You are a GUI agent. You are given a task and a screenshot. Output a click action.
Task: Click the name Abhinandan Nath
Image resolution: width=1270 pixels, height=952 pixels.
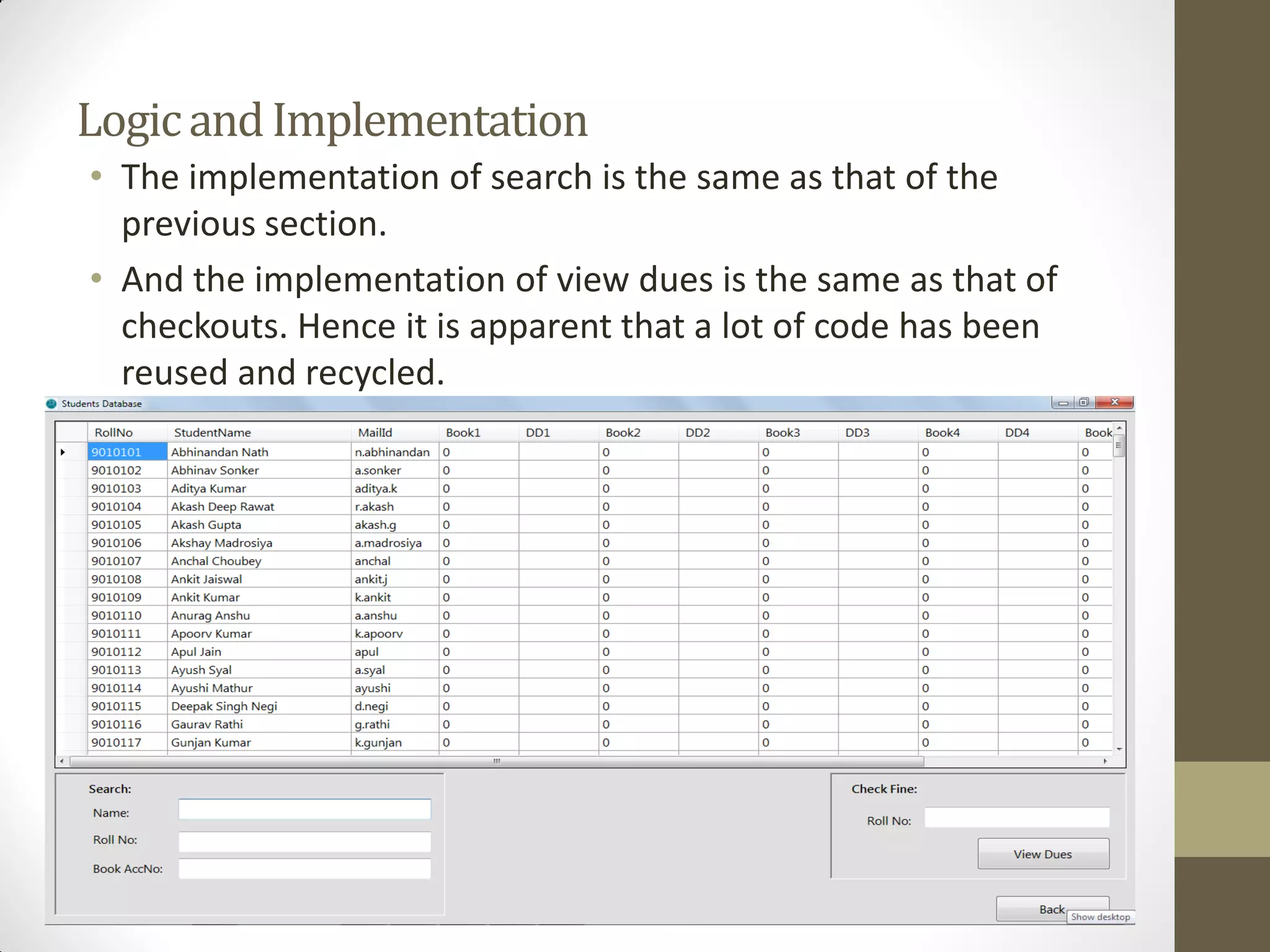220,452
